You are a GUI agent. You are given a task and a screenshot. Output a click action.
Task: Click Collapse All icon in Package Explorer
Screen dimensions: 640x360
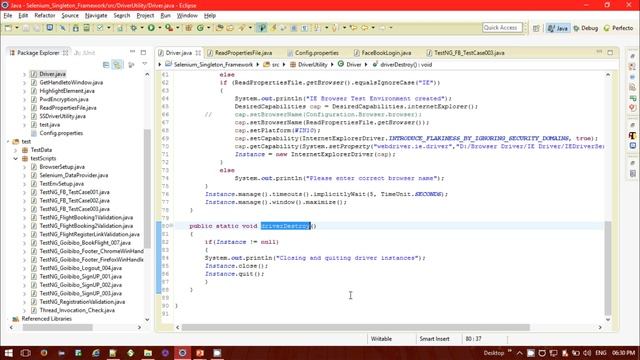coord(106,64)
